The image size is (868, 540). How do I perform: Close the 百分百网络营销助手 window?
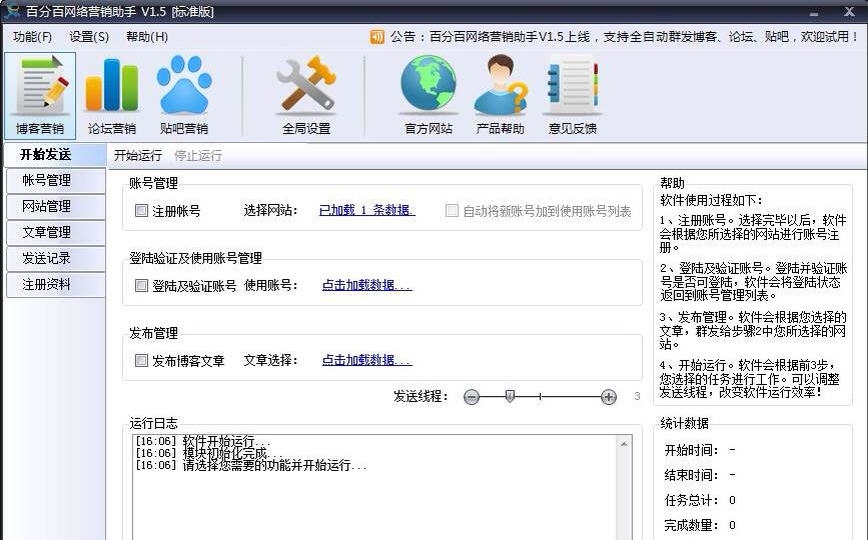[849, 12]
